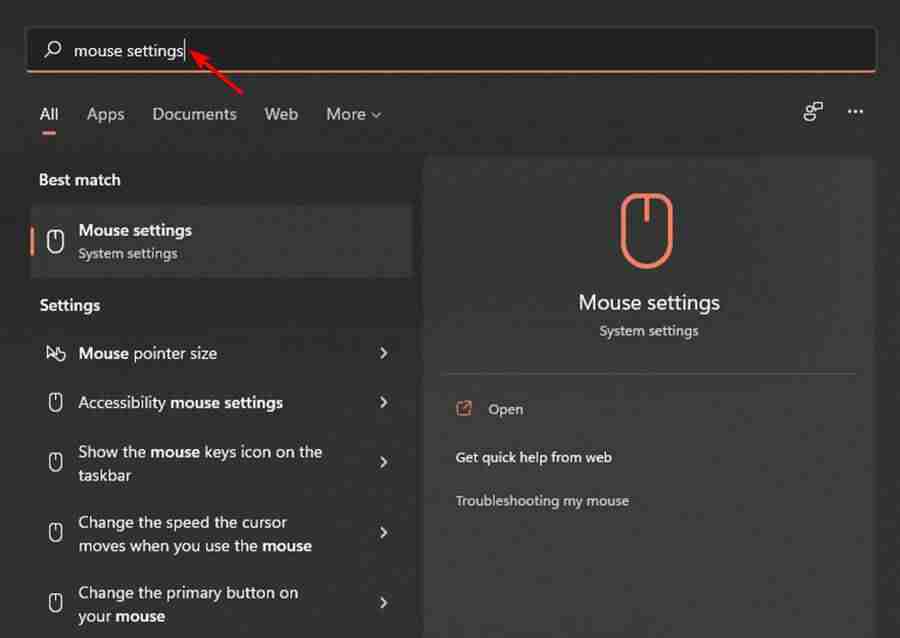Viewport: 900px width, 638px height.
Task: Select the magnifying glass search icon
Action: pos(52,50)
